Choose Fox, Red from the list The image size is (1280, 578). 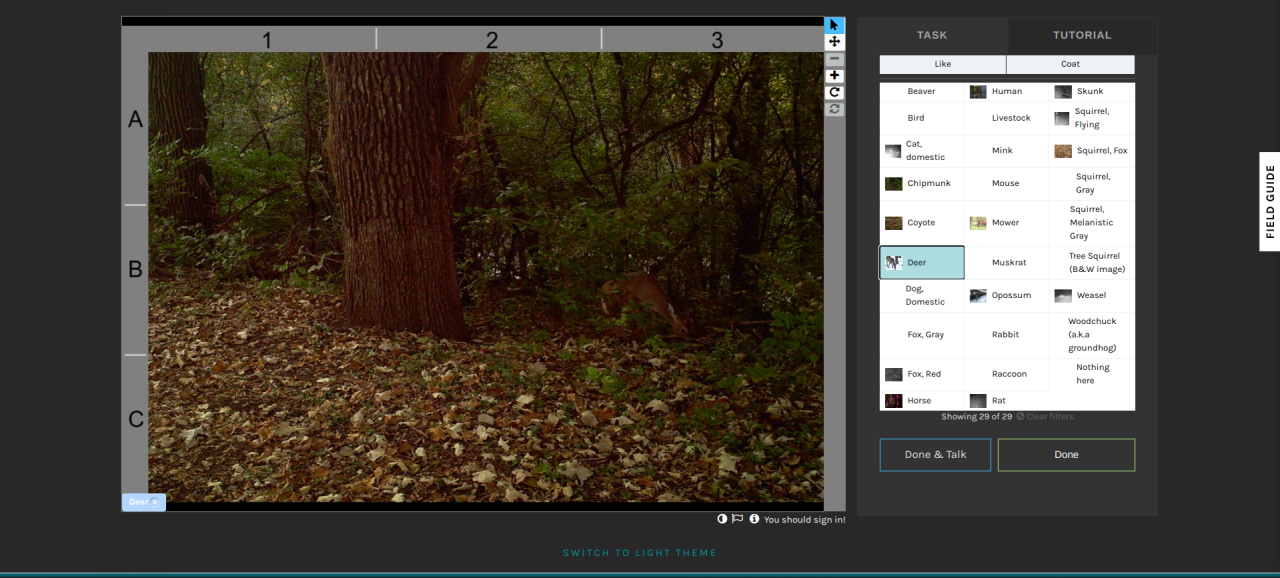922,374
